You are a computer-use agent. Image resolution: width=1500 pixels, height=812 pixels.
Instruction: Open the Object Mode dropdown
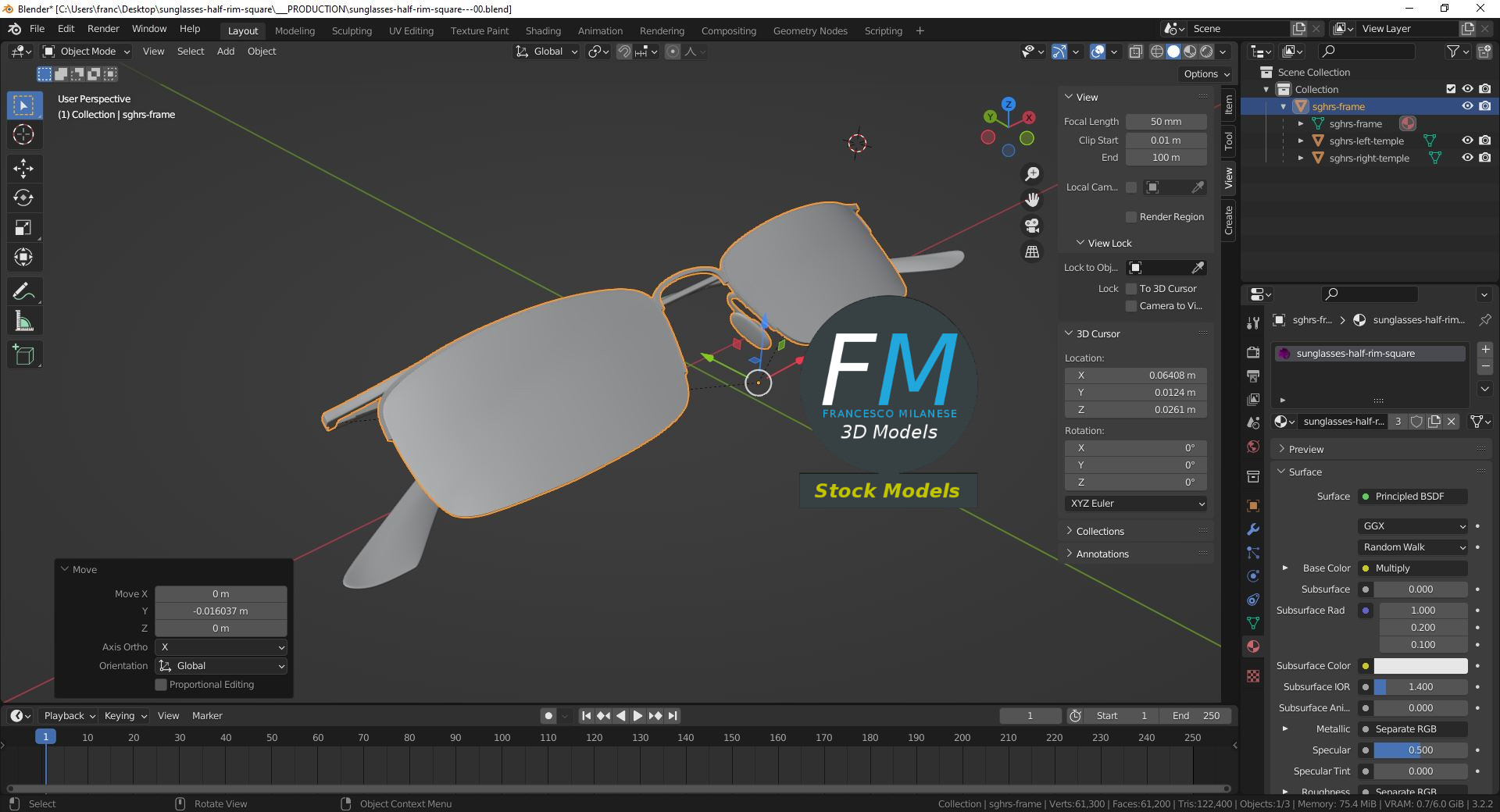coord(86,52)
